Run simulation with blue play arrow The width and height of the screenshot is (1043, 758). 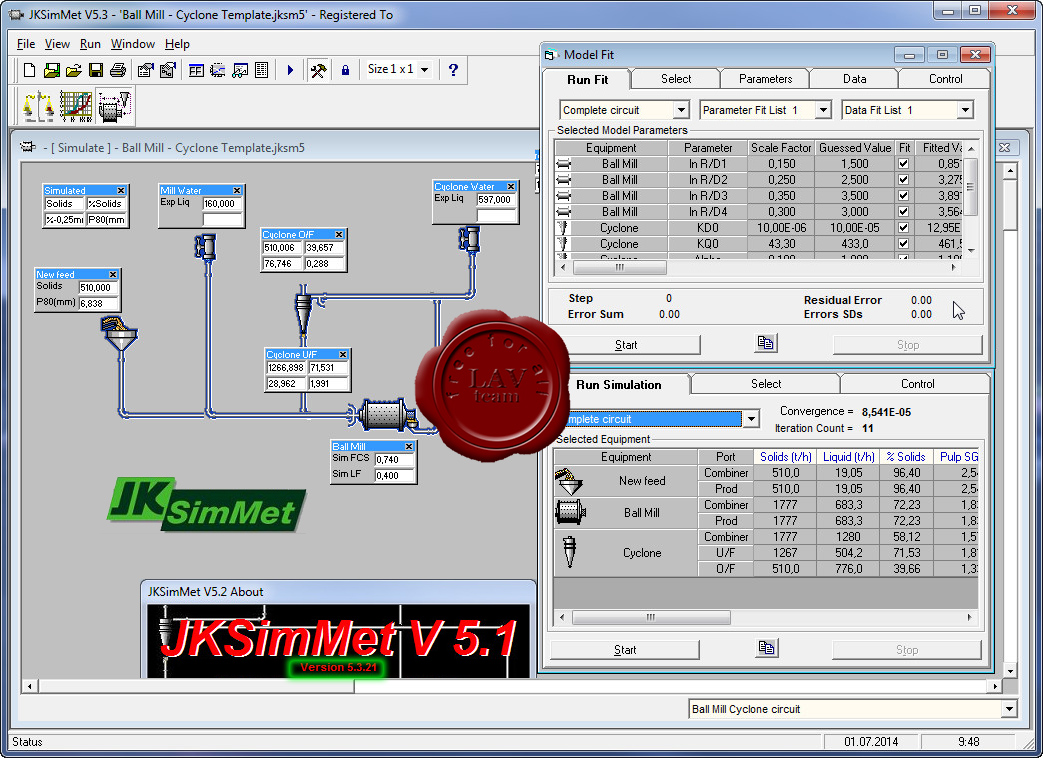click(290, 70)
